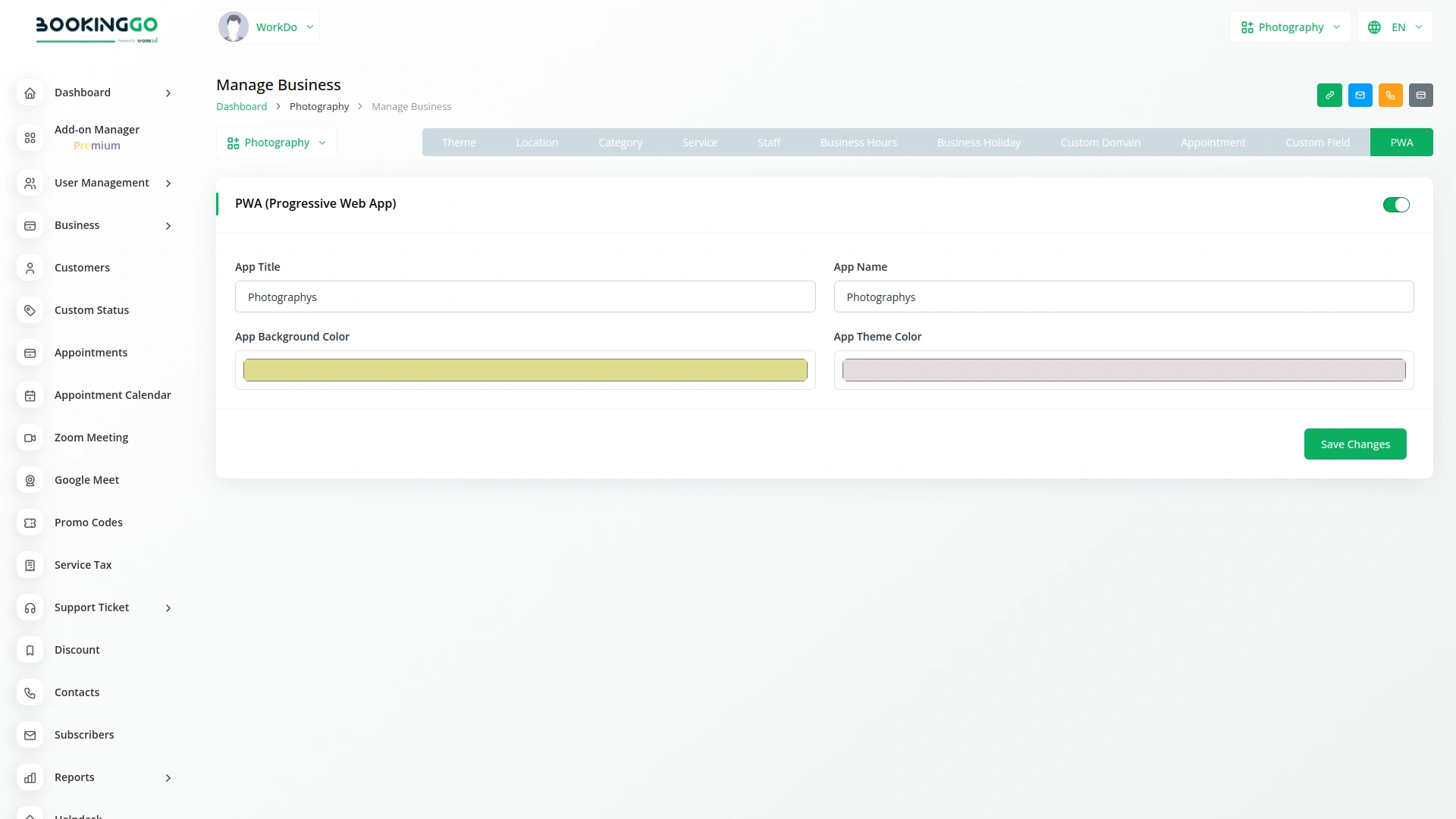The image size is (1456, 819).
Task: Select the Custom Status tag icon
Action: [30, 310]
